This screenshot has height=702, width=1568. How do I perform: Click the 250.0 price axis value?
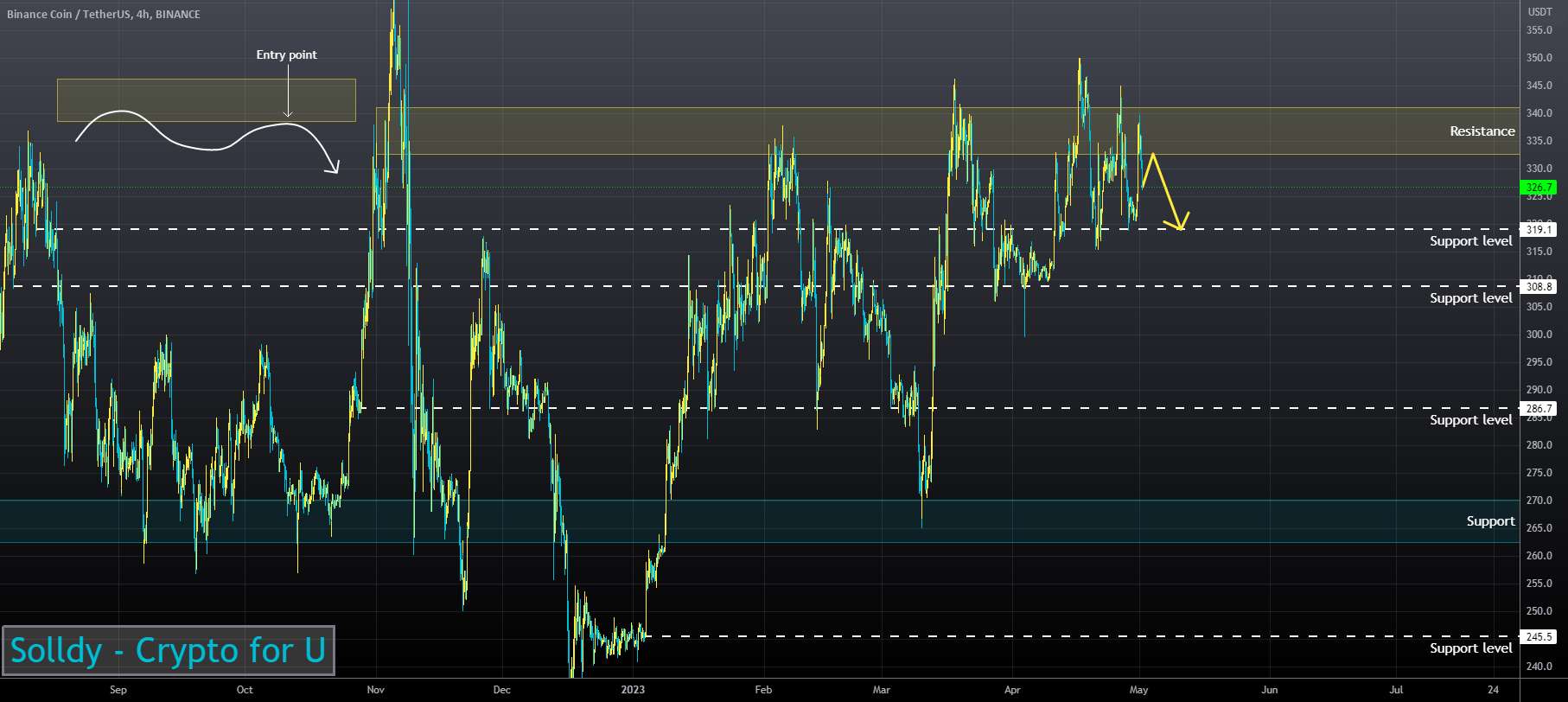(1539, 611)
